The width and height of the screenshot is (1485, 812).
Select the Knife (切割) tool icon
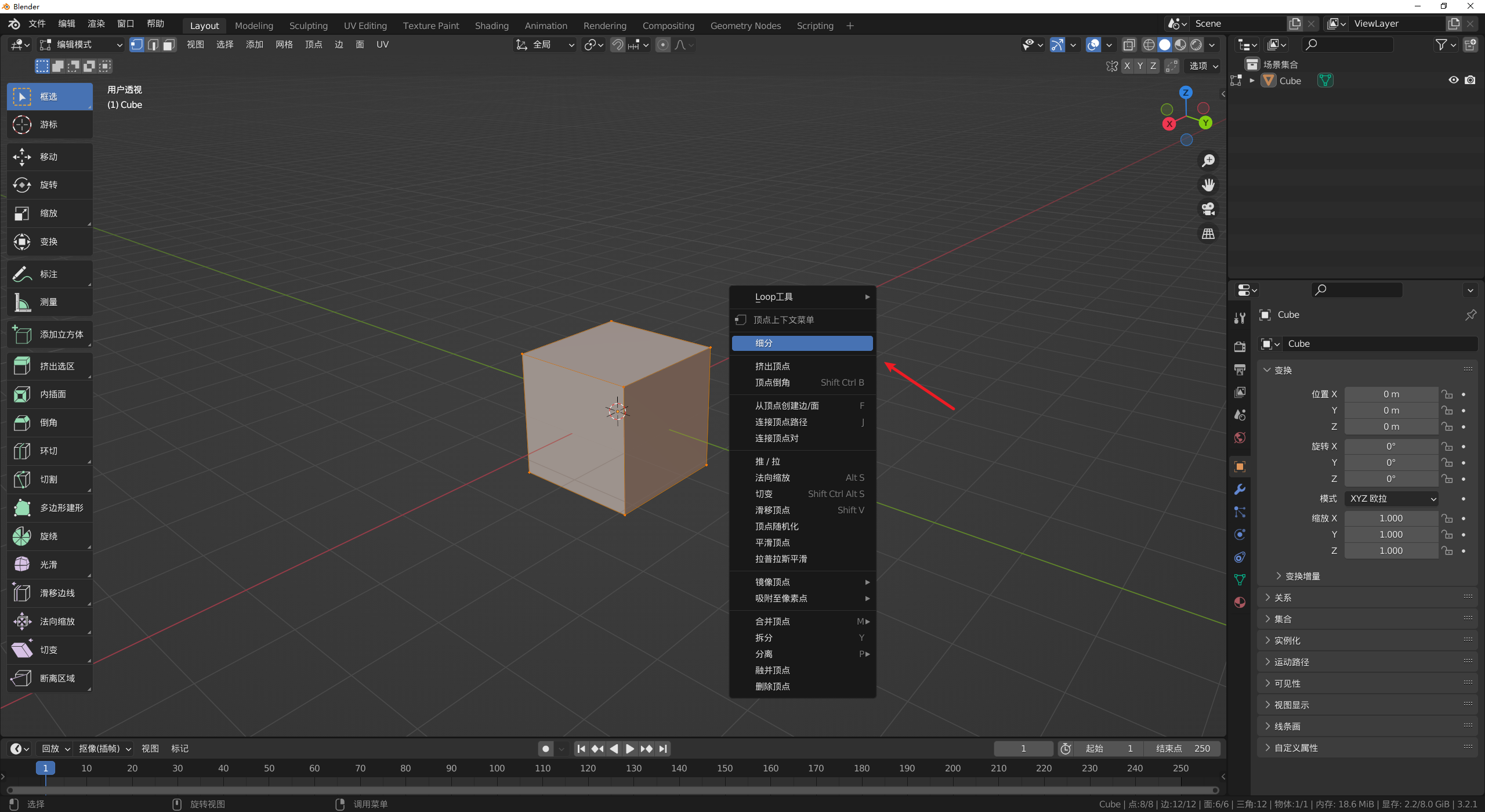coord(22,479)
